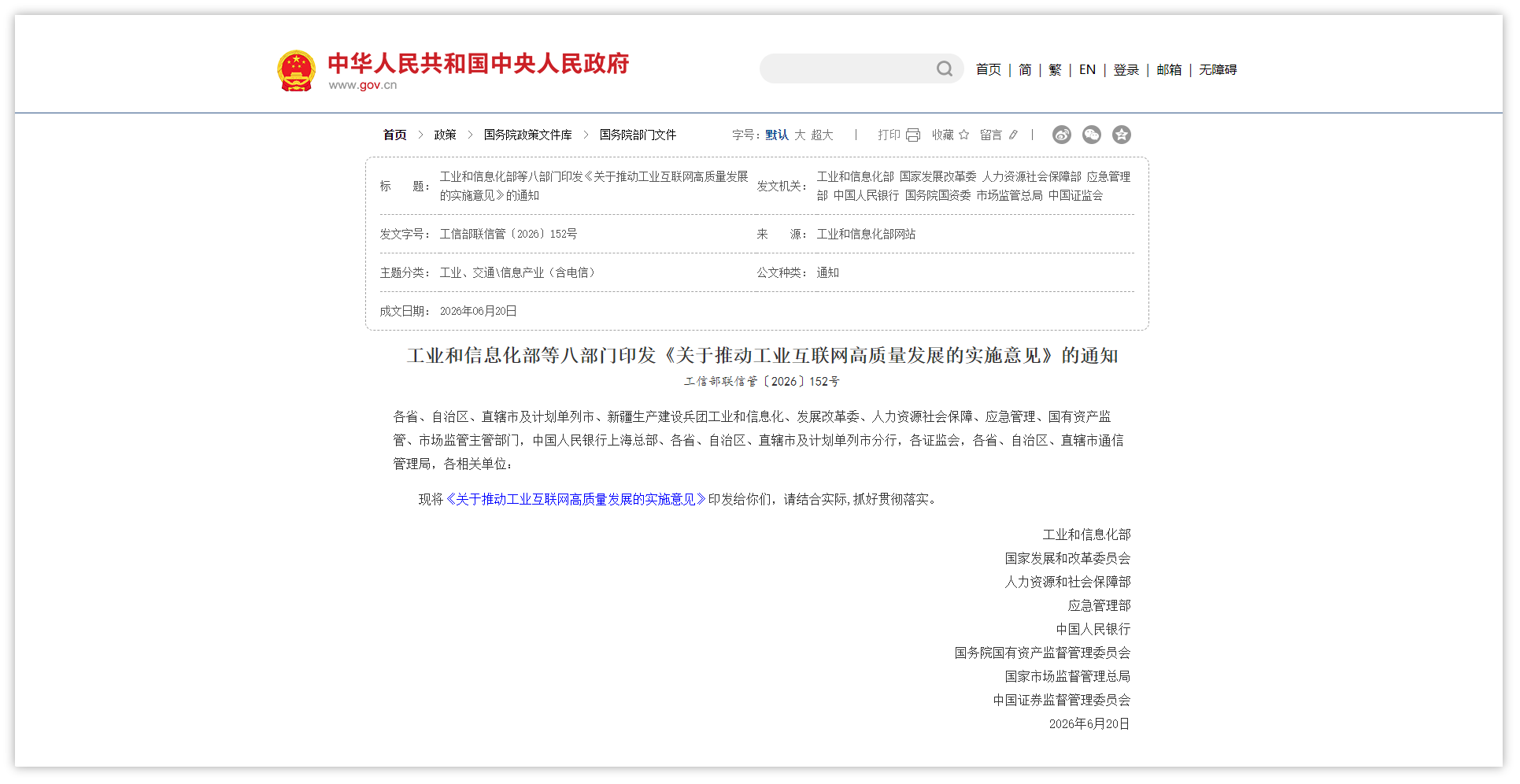Open 关于推动工业互联网高质量发展的实施意见 link
This screenshot has height=784, width=1520.
[576, 499]
